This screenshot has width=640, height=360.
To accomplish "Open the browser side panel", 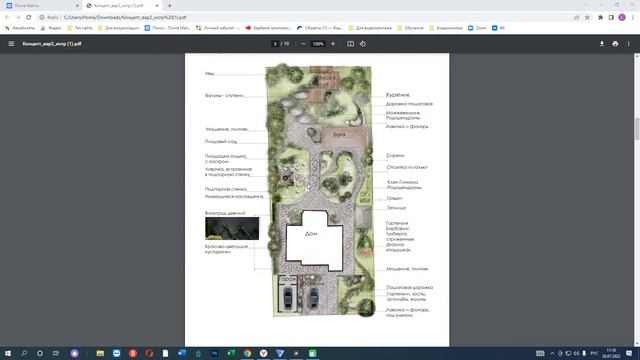I will click(x=611, y=17).
